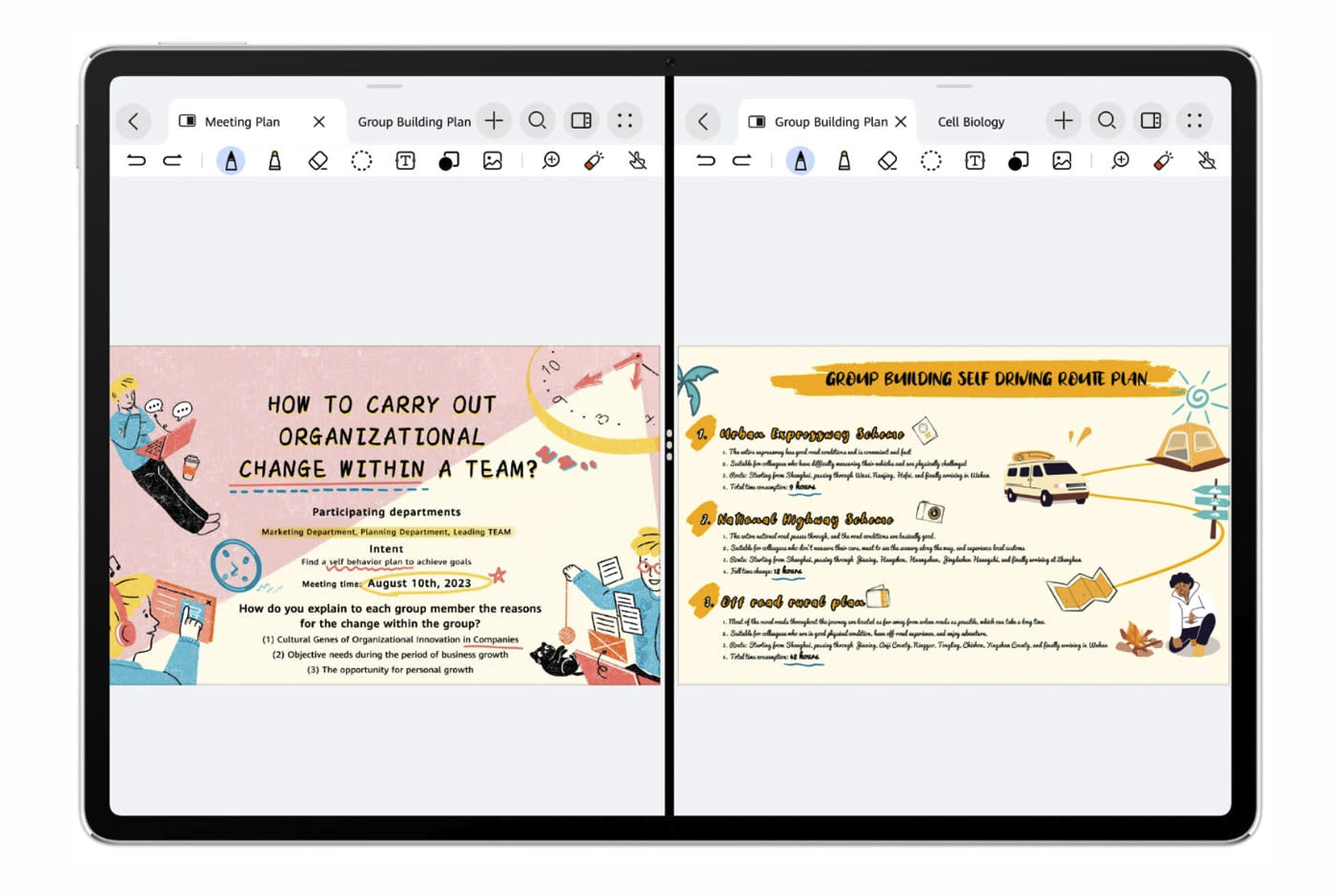Click the split-screen divider handle
This screenshot has width=1340, height=896.
[x=669, y=445]
